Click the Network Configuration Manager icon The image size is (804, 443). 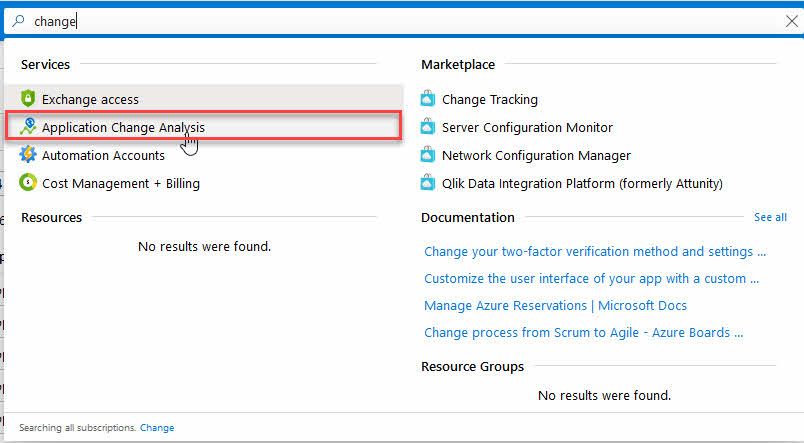click(x=428, y=155)
